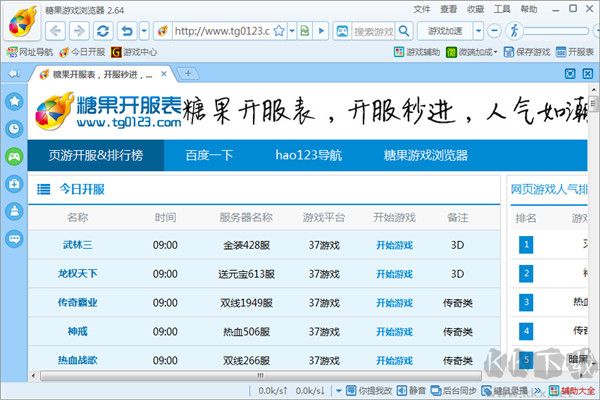Click 键鼠录播 in the status bar
600x400 pixels.
pos(504,390)
